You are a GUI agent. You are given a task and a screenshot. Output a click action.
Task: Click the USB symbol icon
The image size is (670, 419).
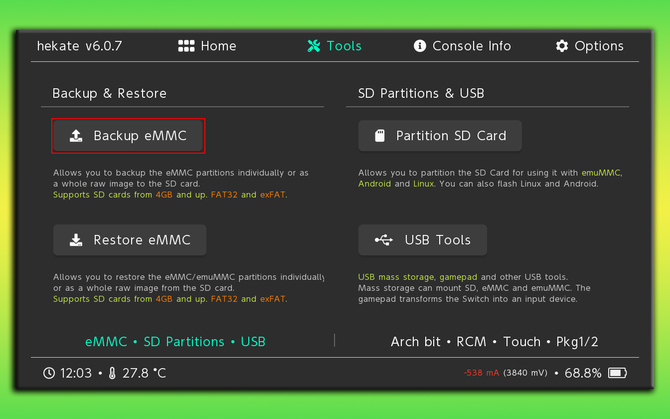pos(384,240)
